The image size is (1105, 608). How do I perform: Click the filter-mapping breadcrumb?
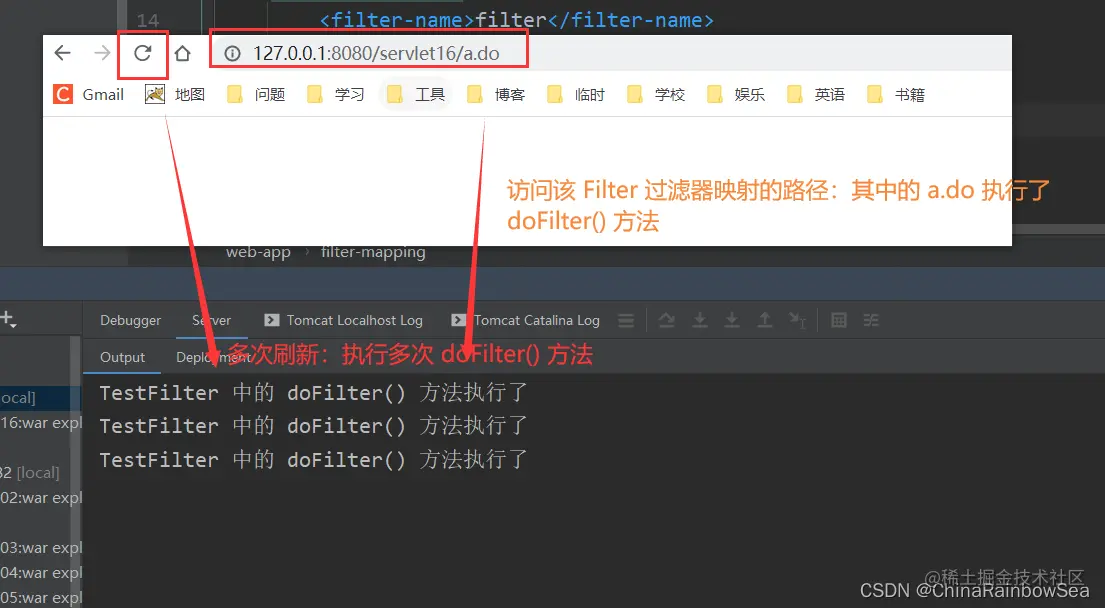(373, 252)
